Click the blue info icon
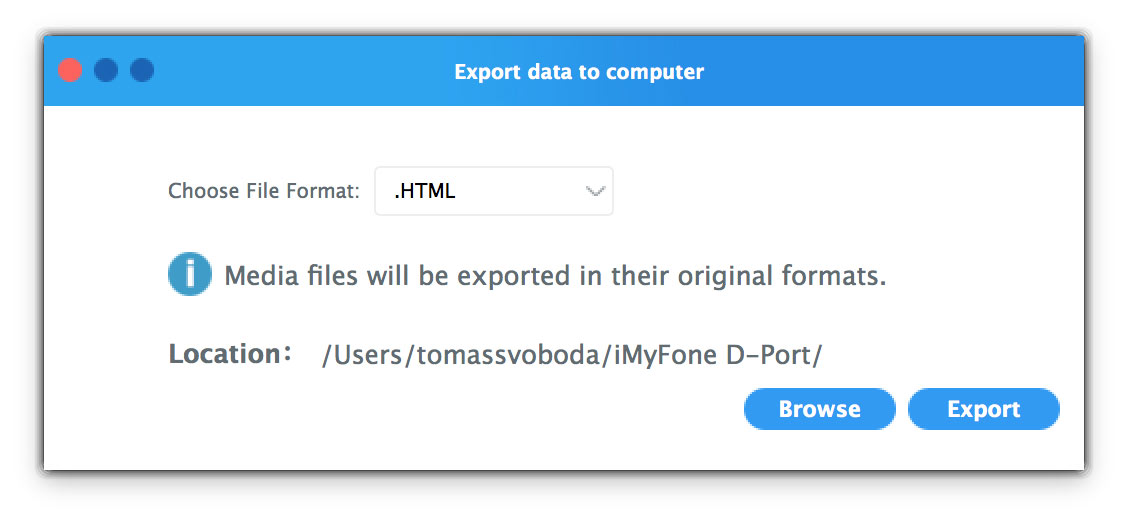 (189, 274)
